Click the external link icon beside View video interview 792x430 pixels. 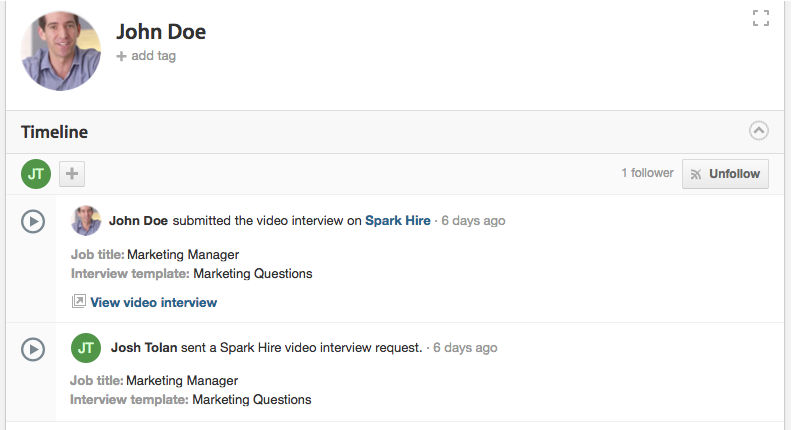pos(79,301)
